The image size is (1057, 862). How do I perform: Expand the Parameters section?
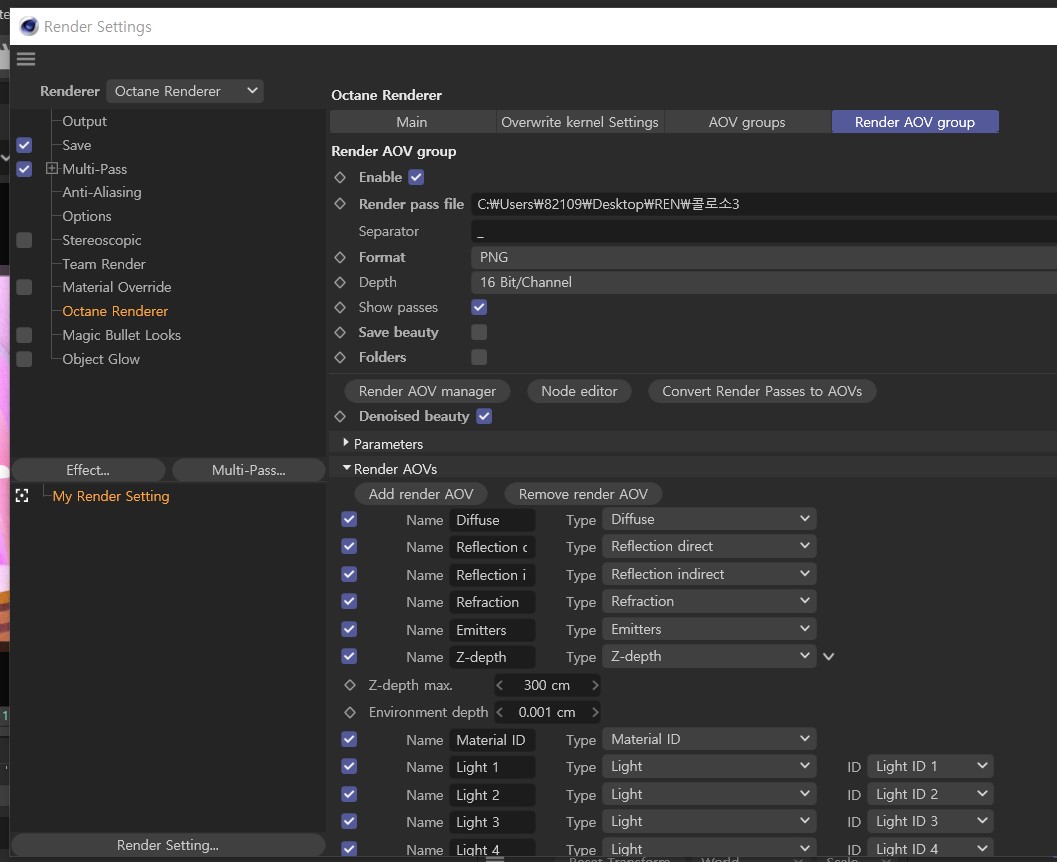(x=346, y=443)
